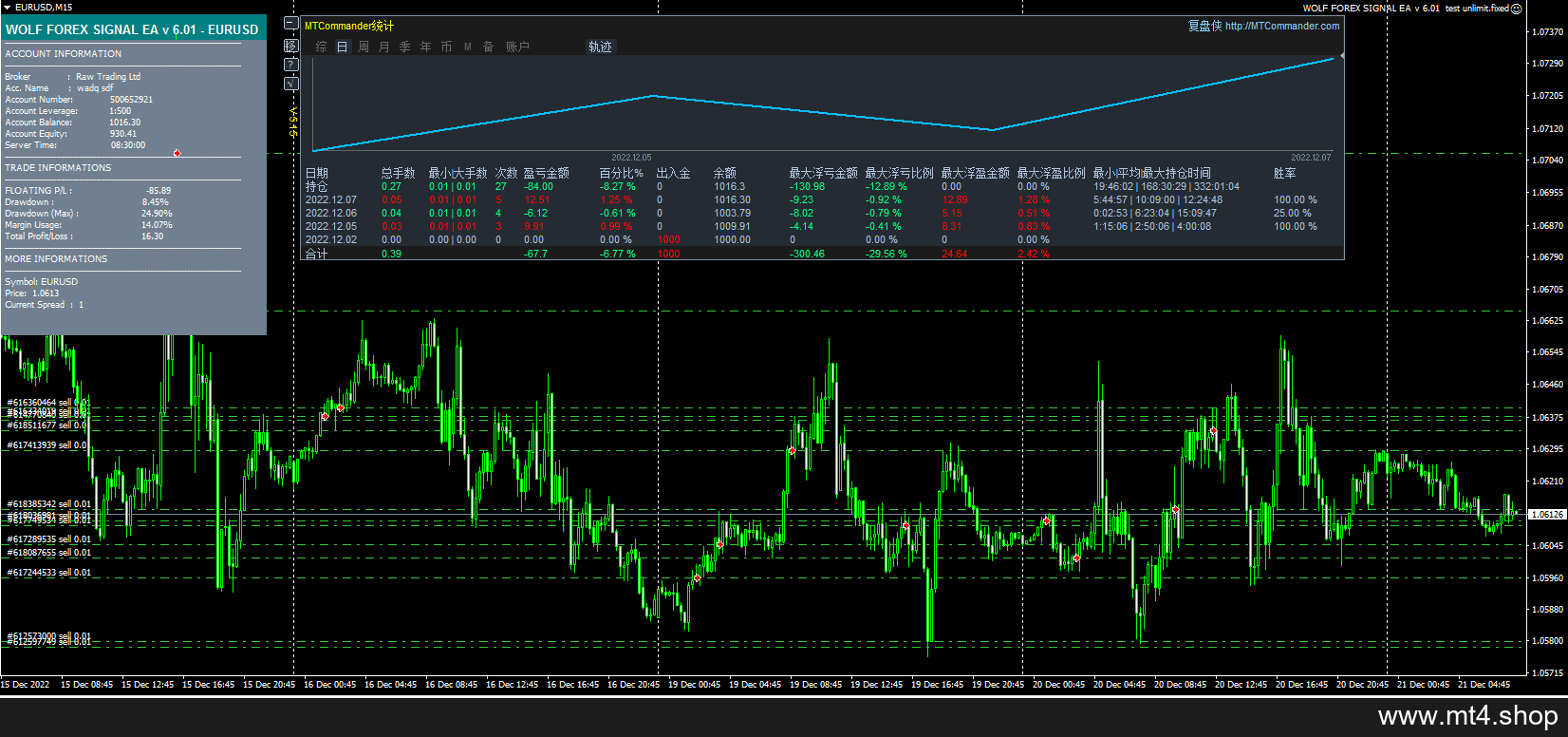Click the TRADE INFORMATIONS heading
Image resolution: width=1568 pixels, height=737 pixels.
pyautogui.click(x=58, y=168)
